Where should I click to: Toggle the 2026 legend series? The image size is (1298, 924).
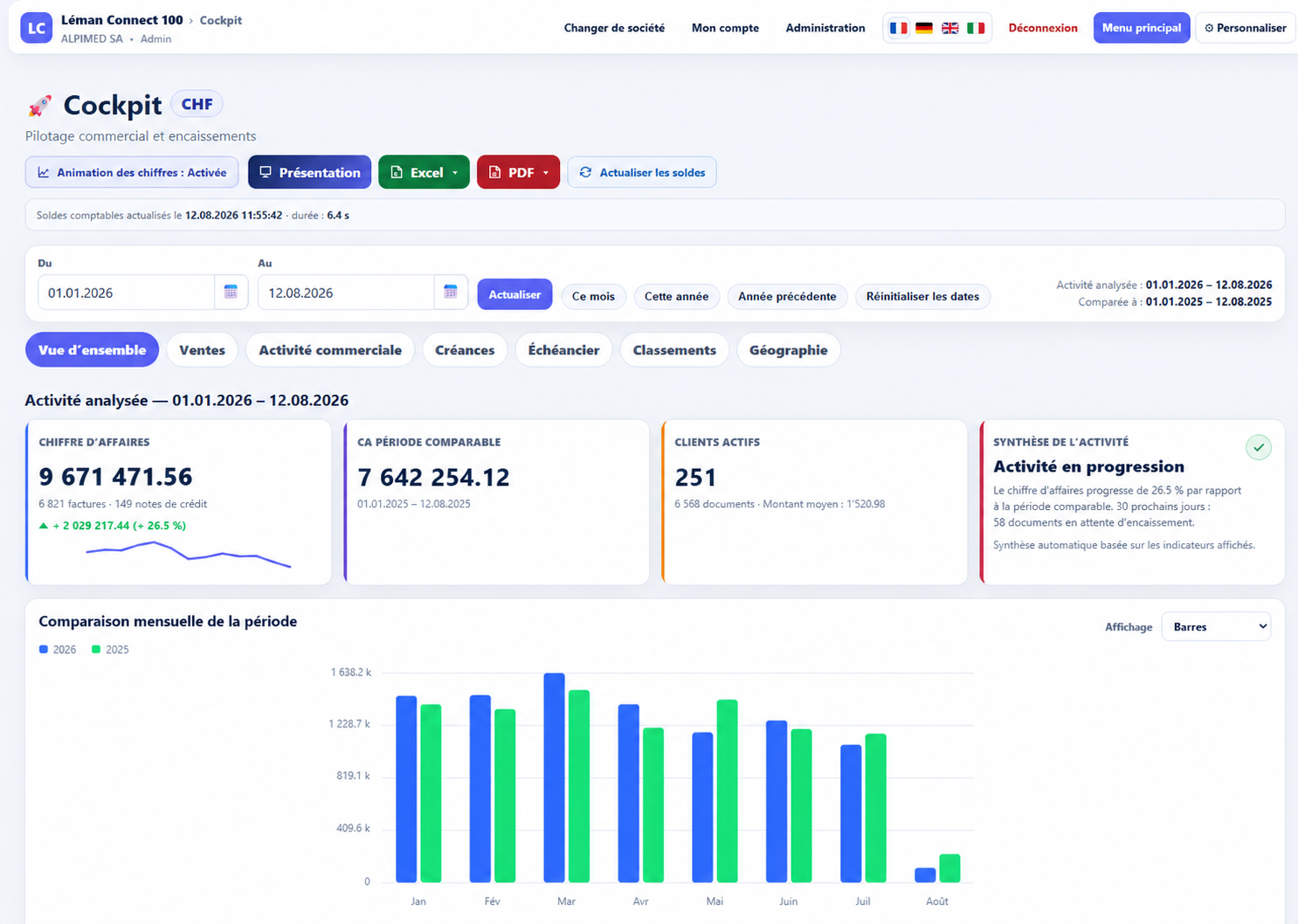tap(58, 650)
